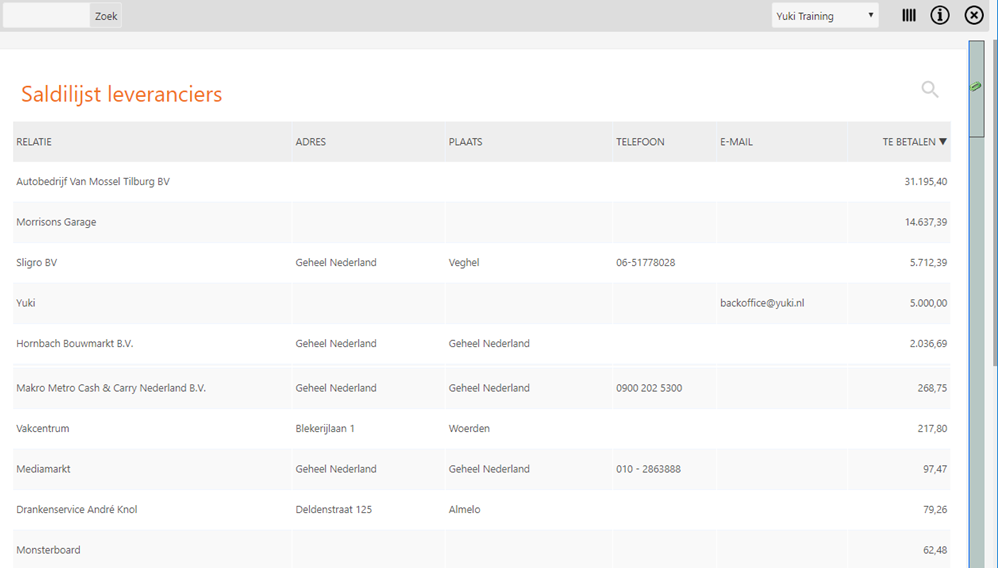Click amount 79,26
Screen dimensions: 998x568
(x=935, y=509)
